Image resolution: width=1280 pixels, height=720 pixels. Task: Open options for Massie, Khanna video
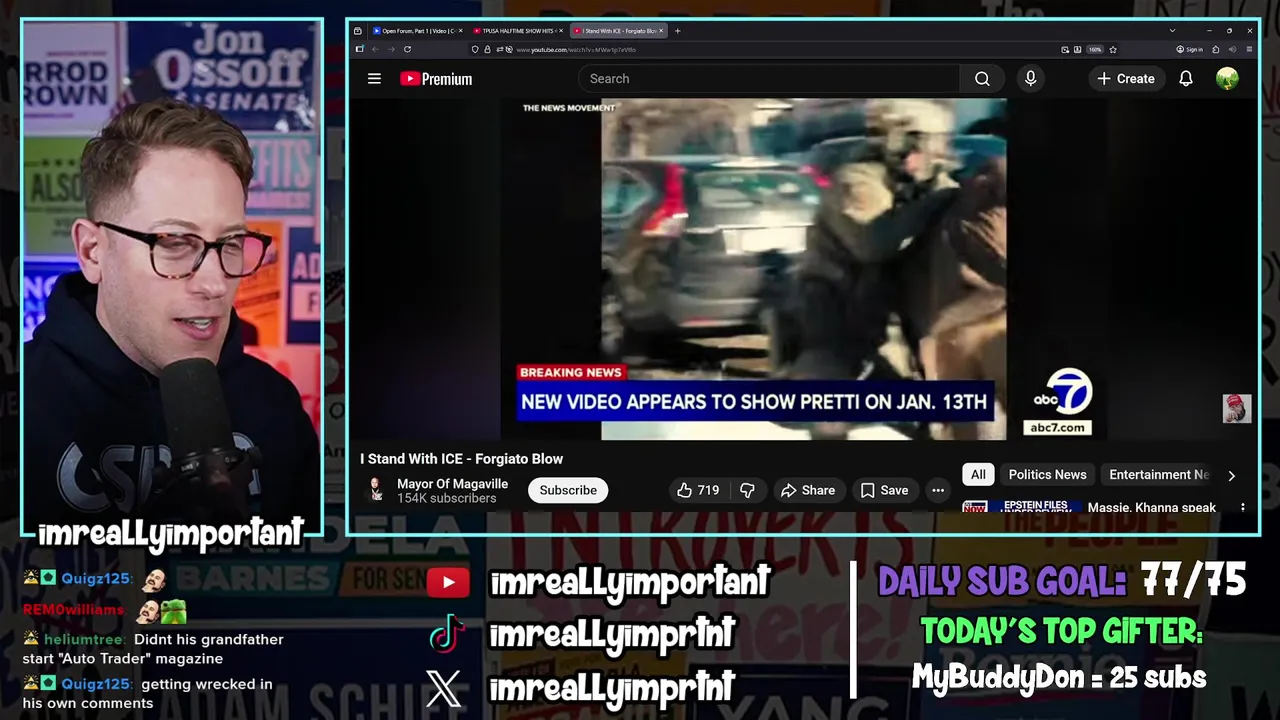coord(1243,507)
